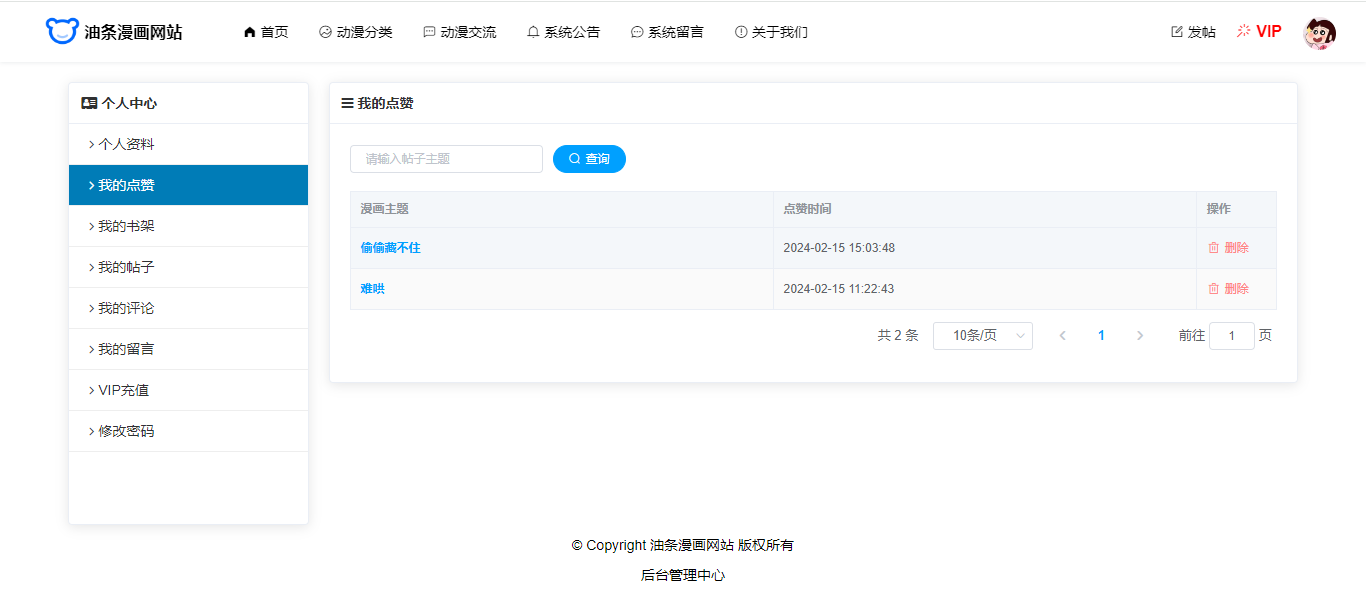The height and width of the screenshot is (609, 1366).
Task: Expand 我的书架 in the sidebar
Action: point(126,226)
